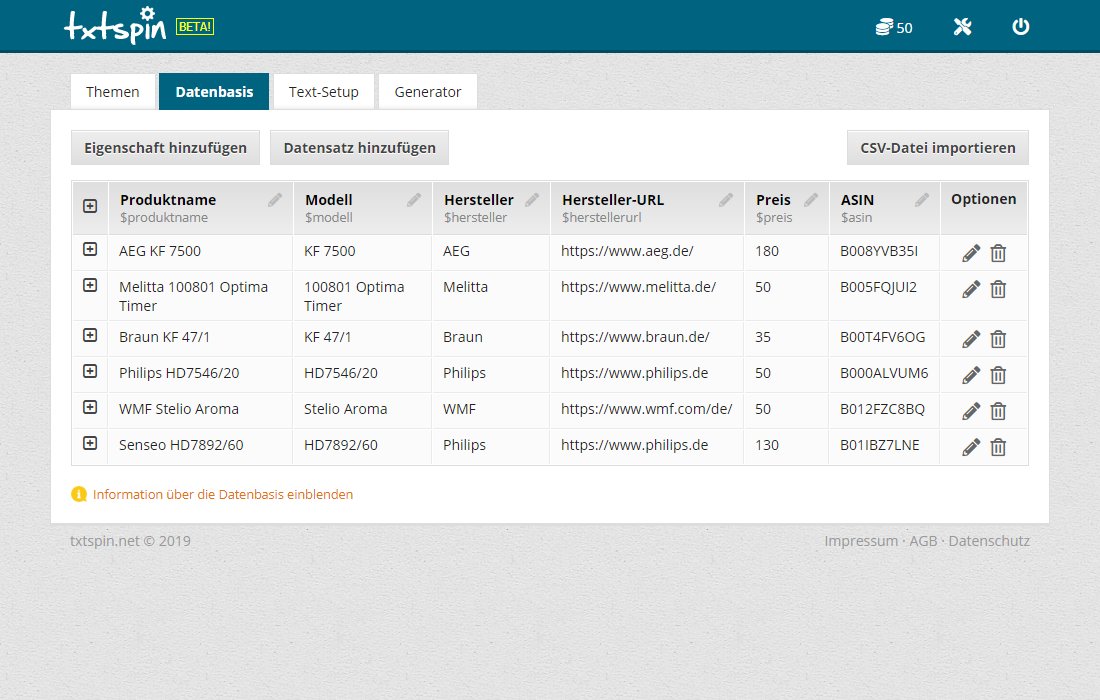Expand all rows using header plus icon

point(90,206)
